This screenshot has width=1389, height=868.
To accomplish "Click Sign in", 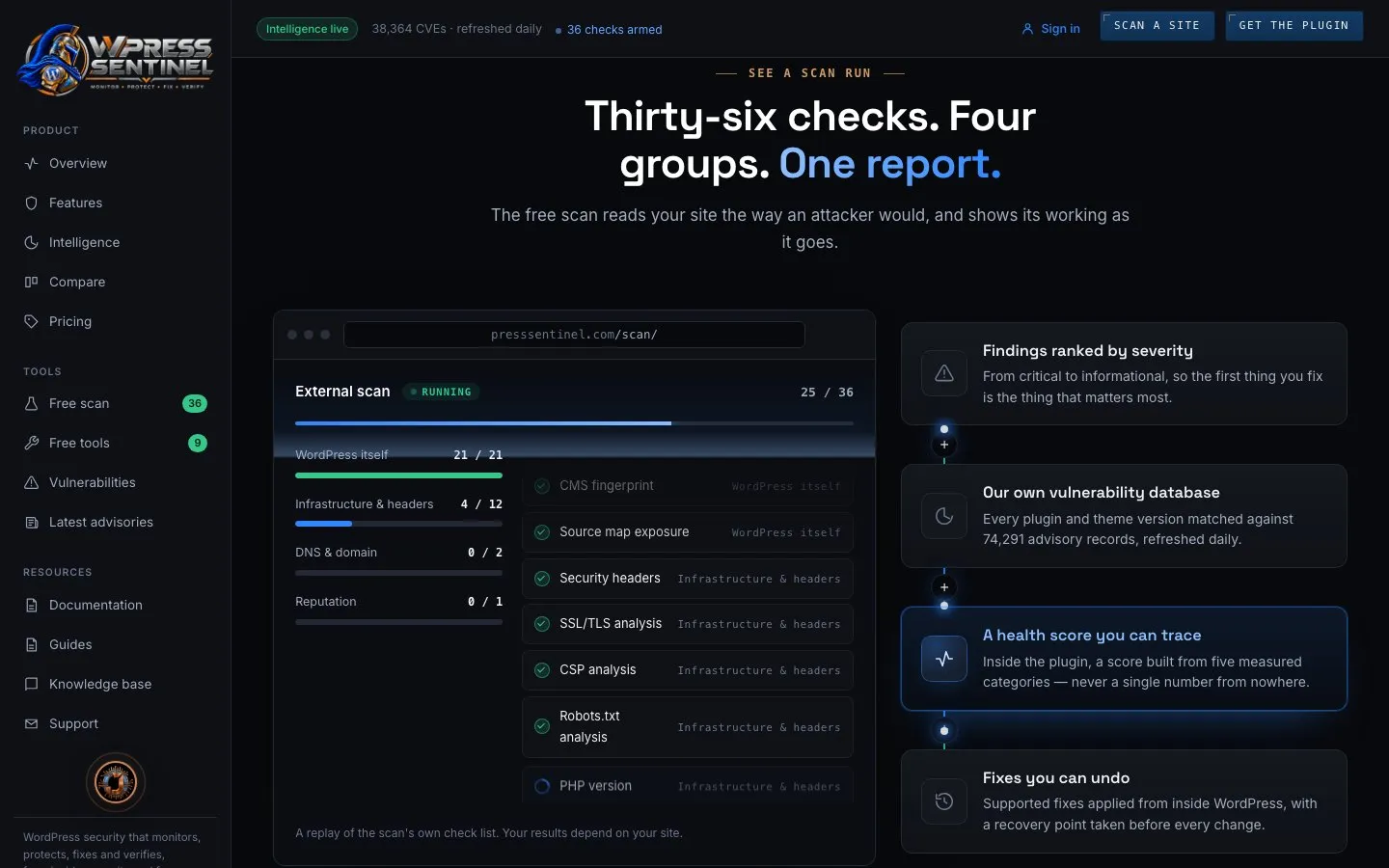I will point(1050,29).
